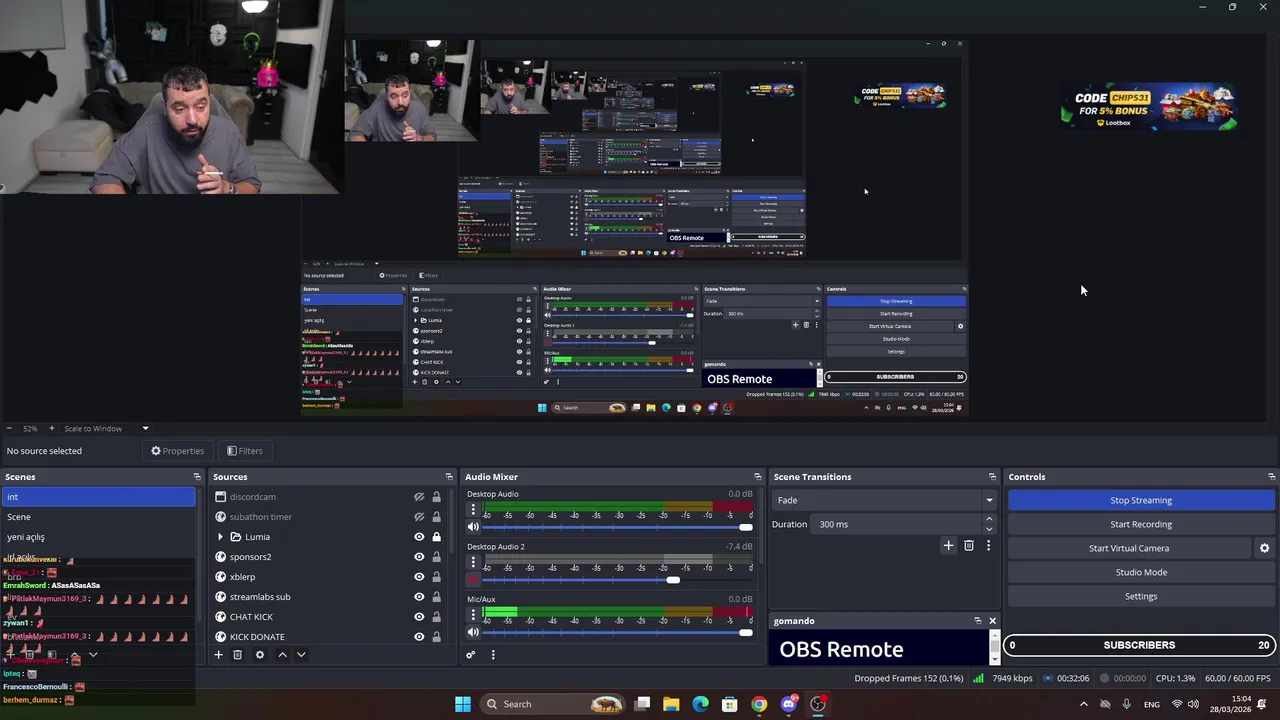Undock the gomando dock panel

point(978,621)
